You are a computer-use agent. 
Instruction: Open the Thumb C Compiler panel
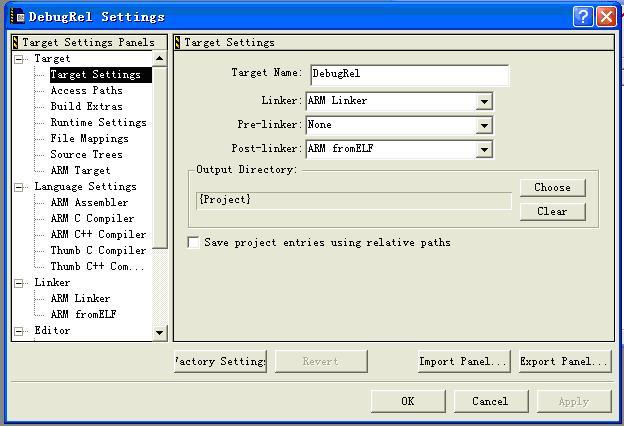[98, 250]
